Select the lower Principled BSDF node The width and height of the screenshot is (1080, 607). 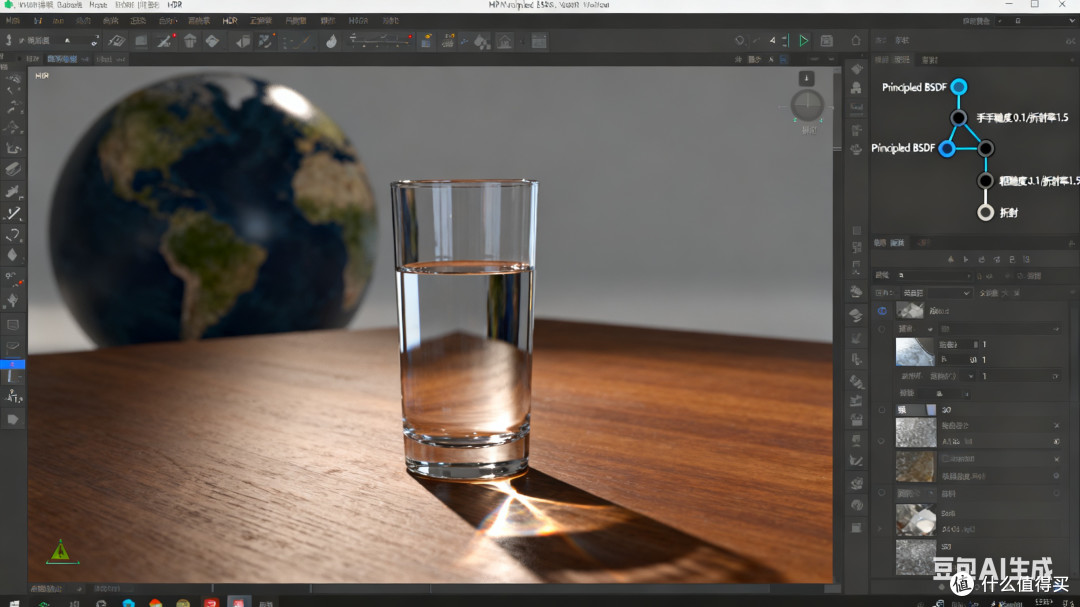947,148
